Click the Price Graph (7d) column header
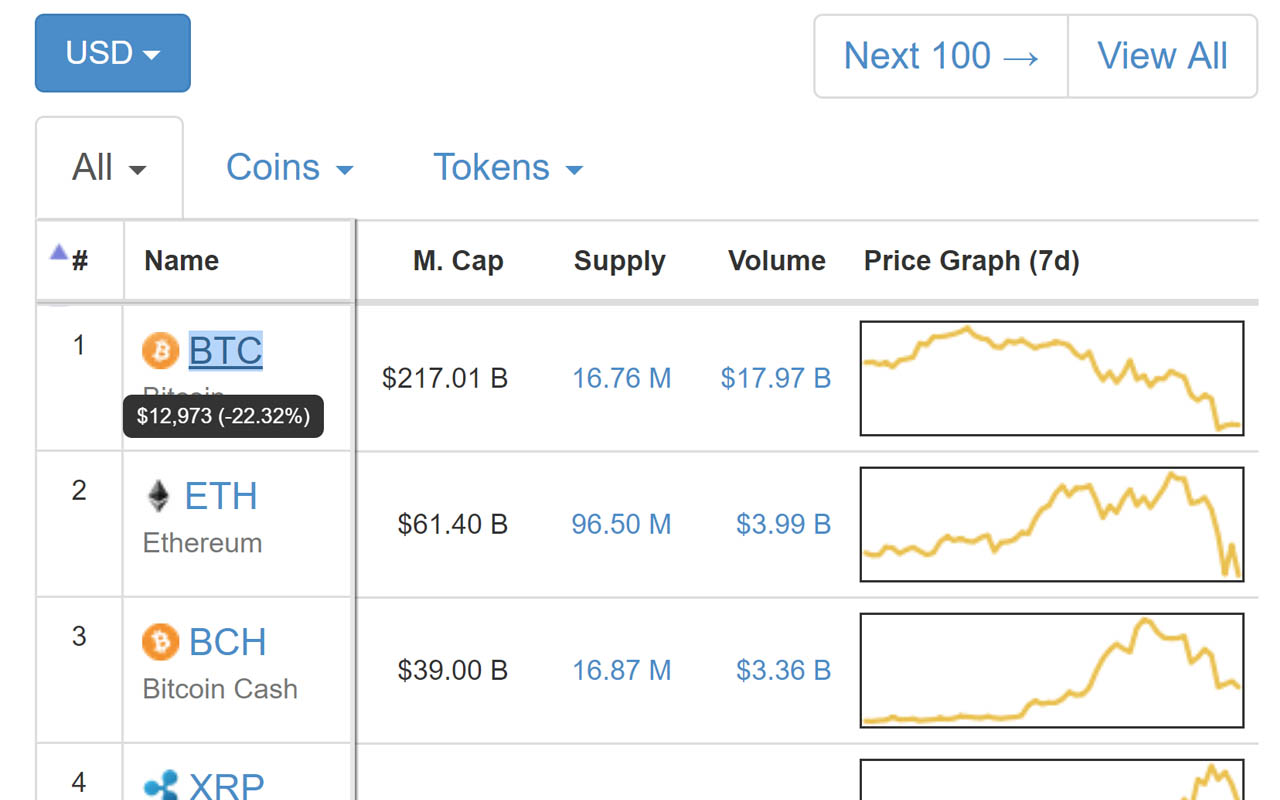This screenshot has width=1280, height=800. pos(971,261)
